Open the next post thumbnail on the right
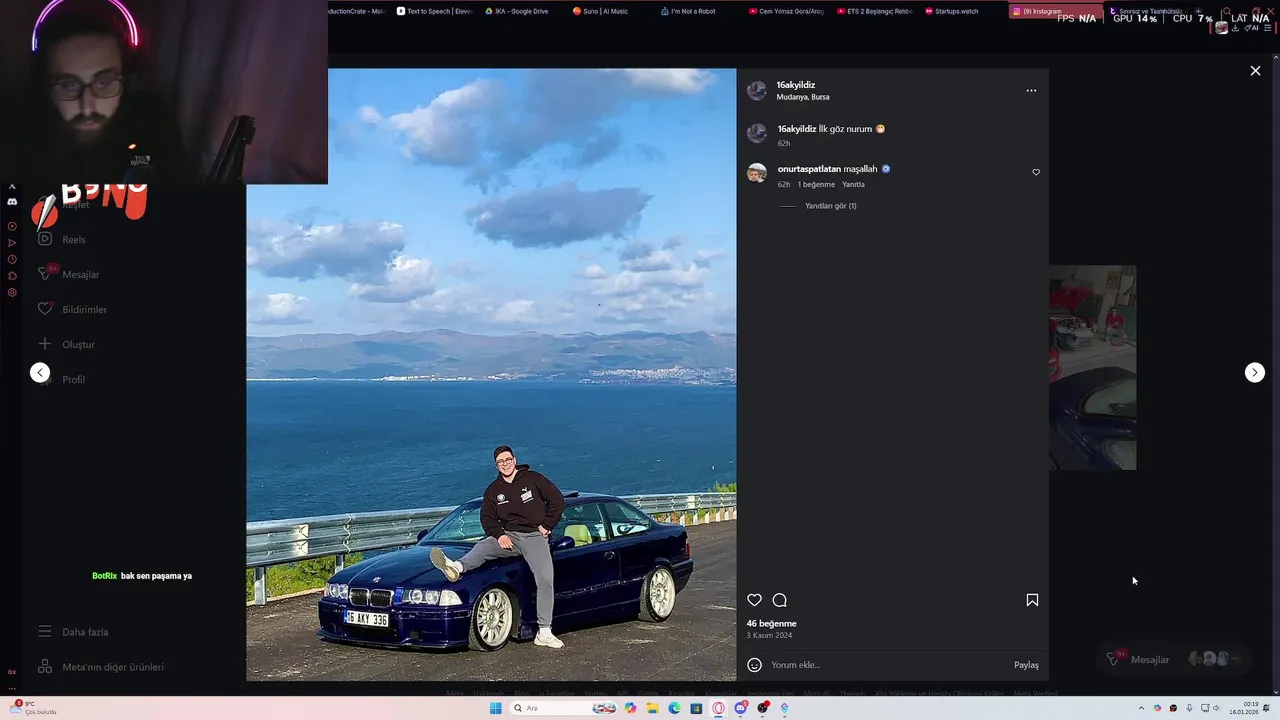This screenshot has width=1280, height=720. (x=1092, y=367)
